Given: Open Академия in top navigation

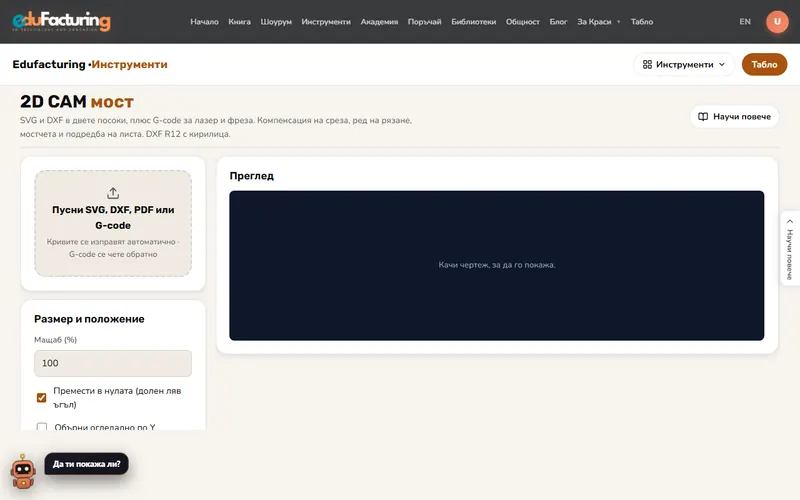Looking at the screenshot, I should (x=379, y=22).
